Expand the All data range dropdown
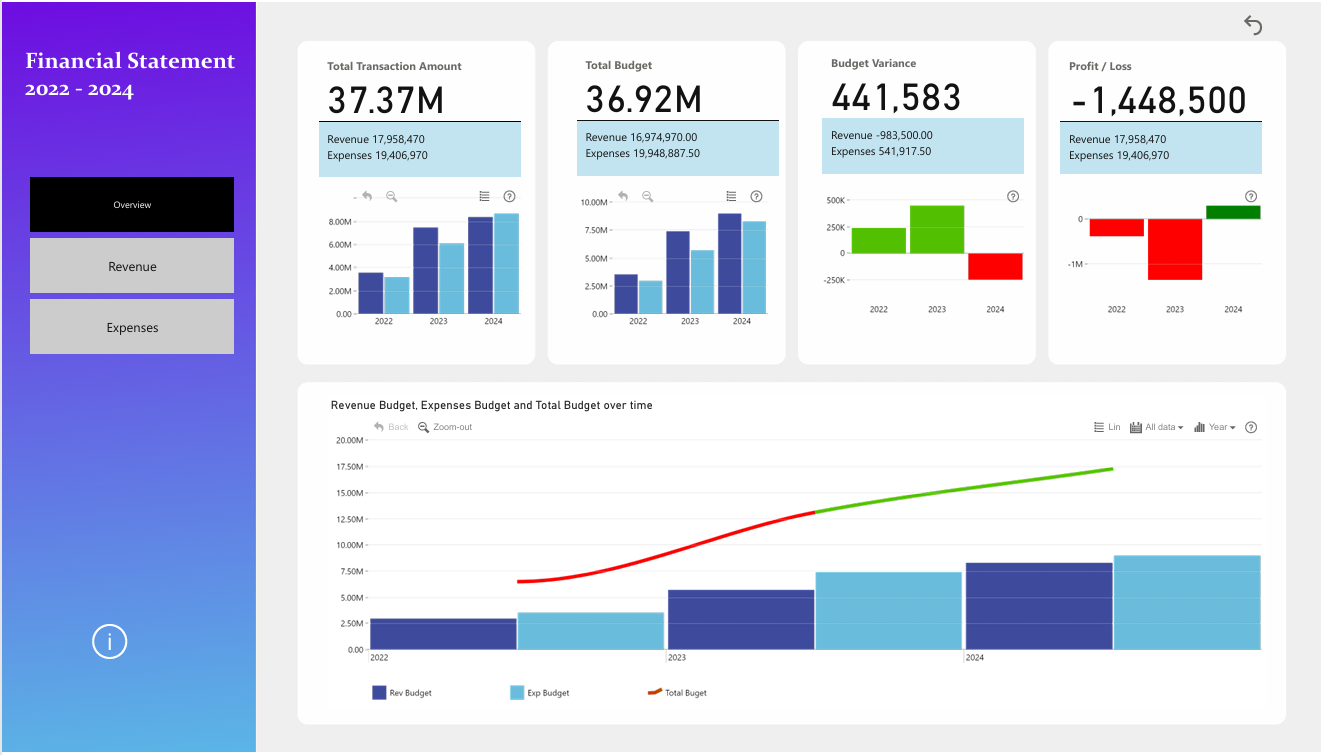 click(1157, 428)
